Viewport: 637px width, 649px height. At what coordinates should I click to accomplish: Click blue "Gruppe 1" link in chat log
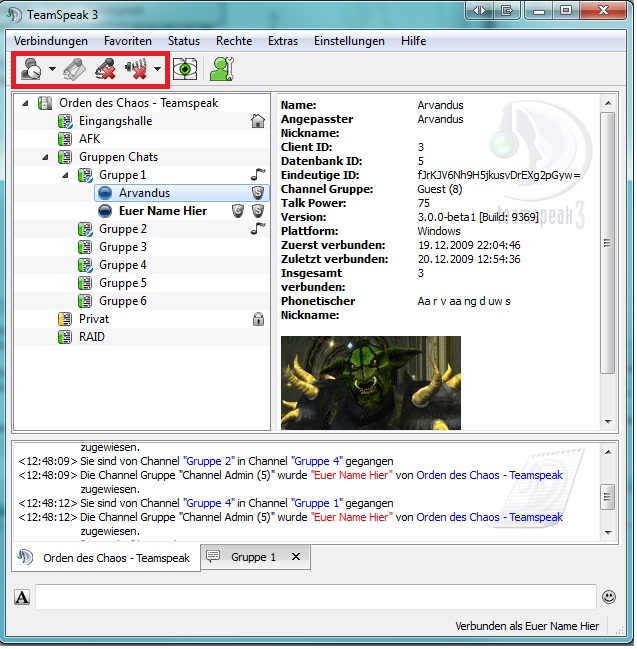coord(317,504)
